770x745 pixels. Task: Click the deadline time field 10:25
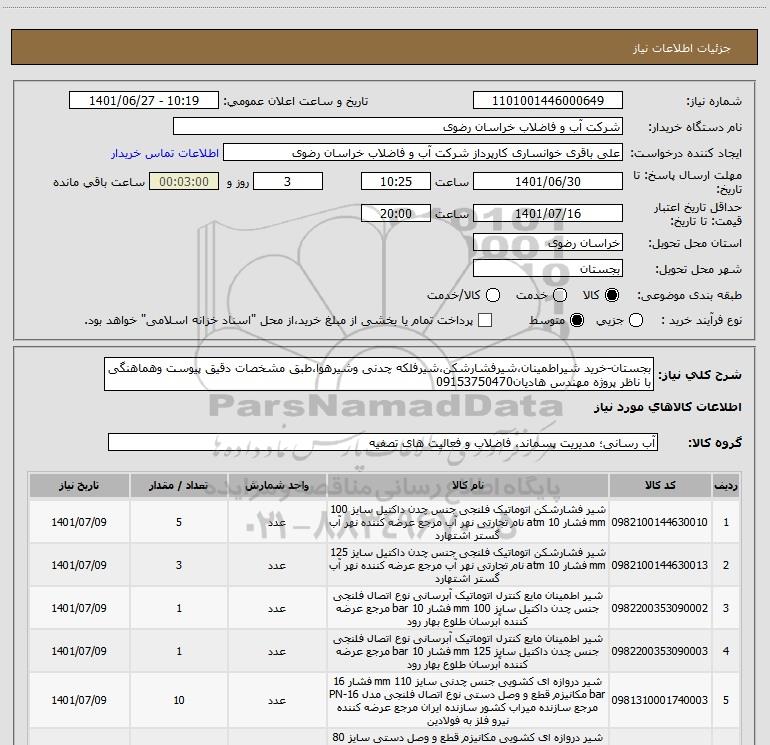[x=396, y=181]
